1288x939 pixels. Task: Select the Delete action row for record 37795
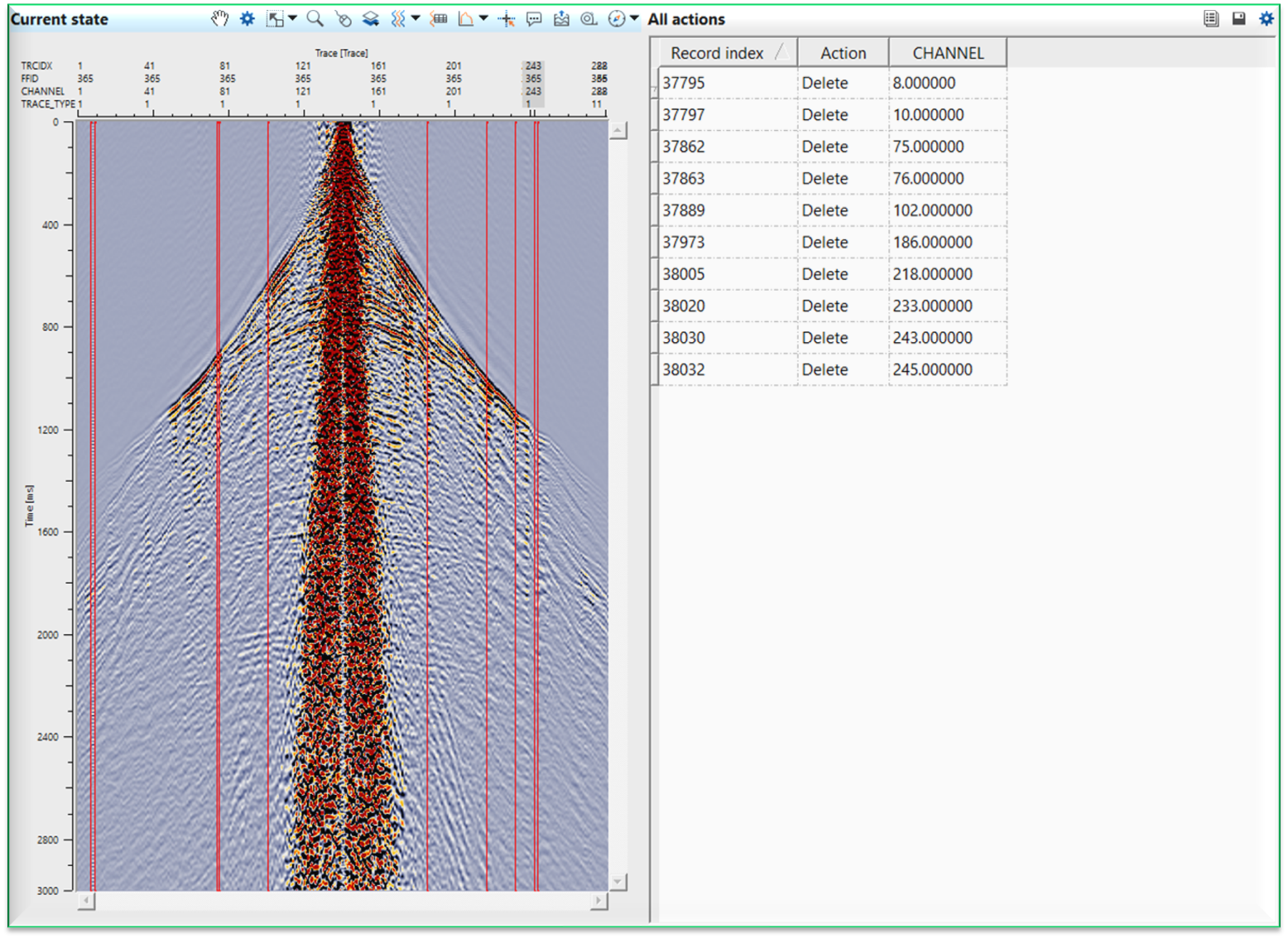pyautogui.click(x=824, y=83)
